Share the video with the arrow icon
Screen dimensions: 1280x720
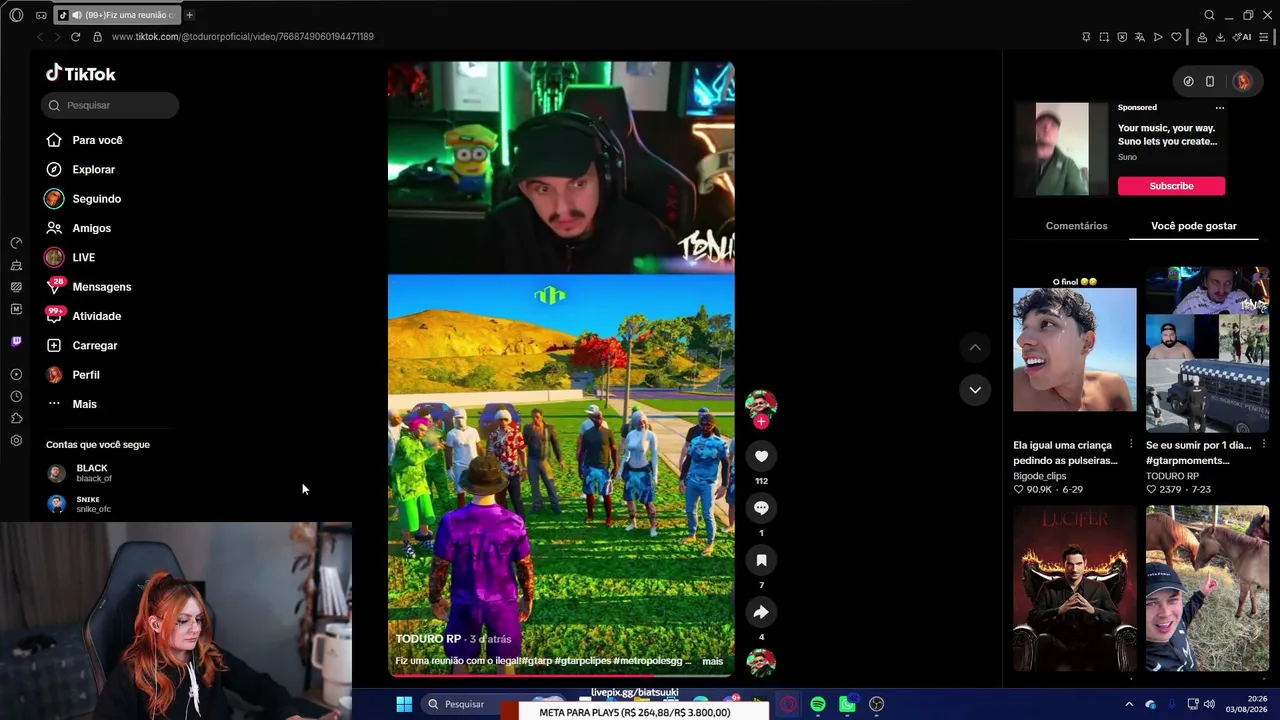(x=761, y=612)
